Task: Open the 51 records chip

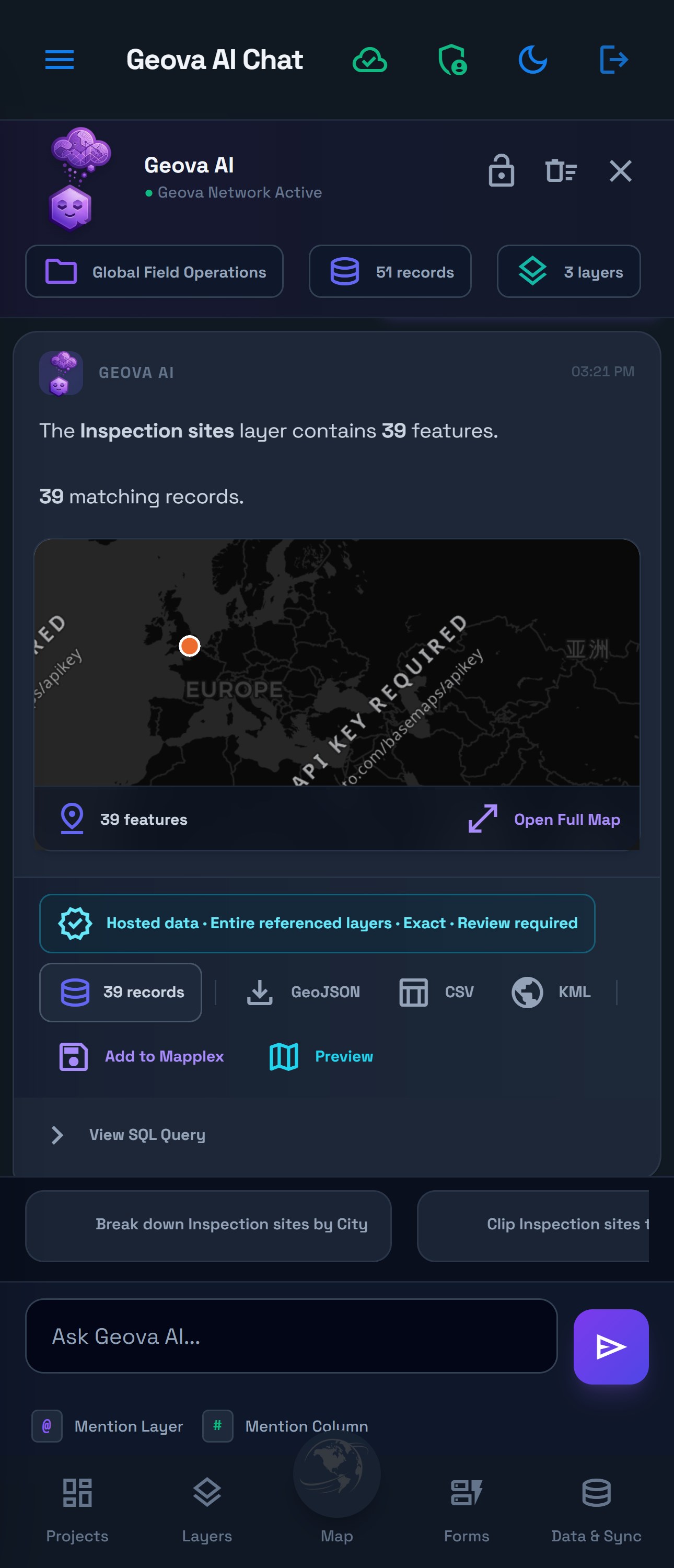Action: 390,271
